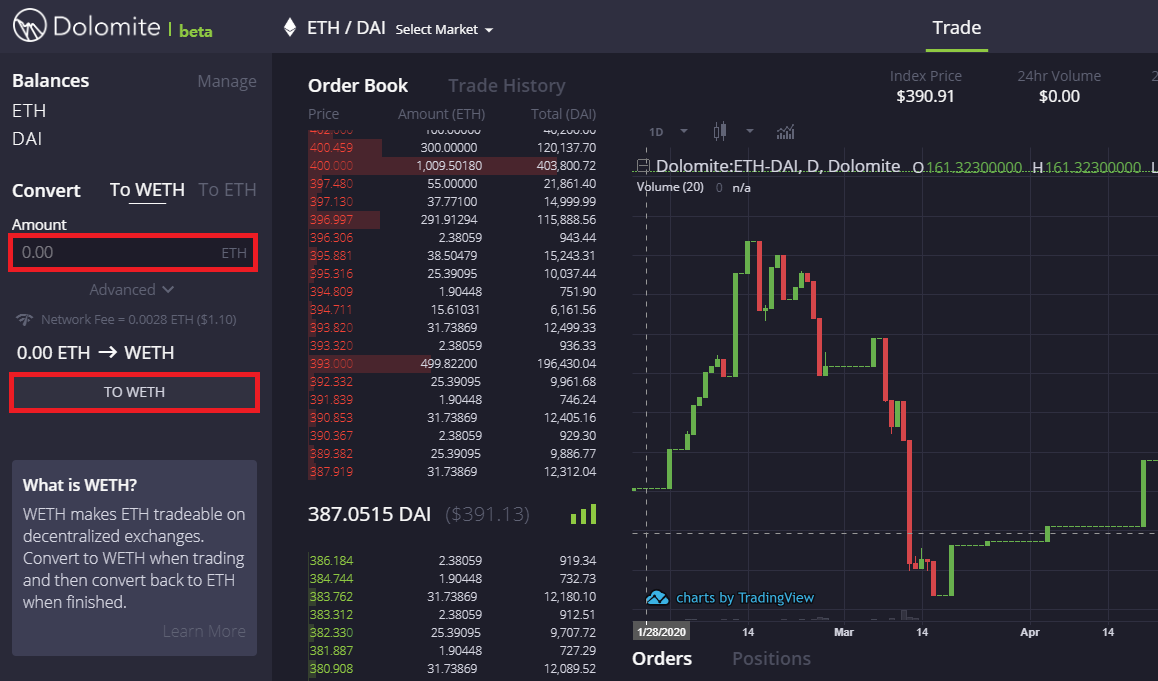Click the 1D chart interval button
Image resolution: width=1158 pixels, height=681 pixels.
(x=656, y=132)
